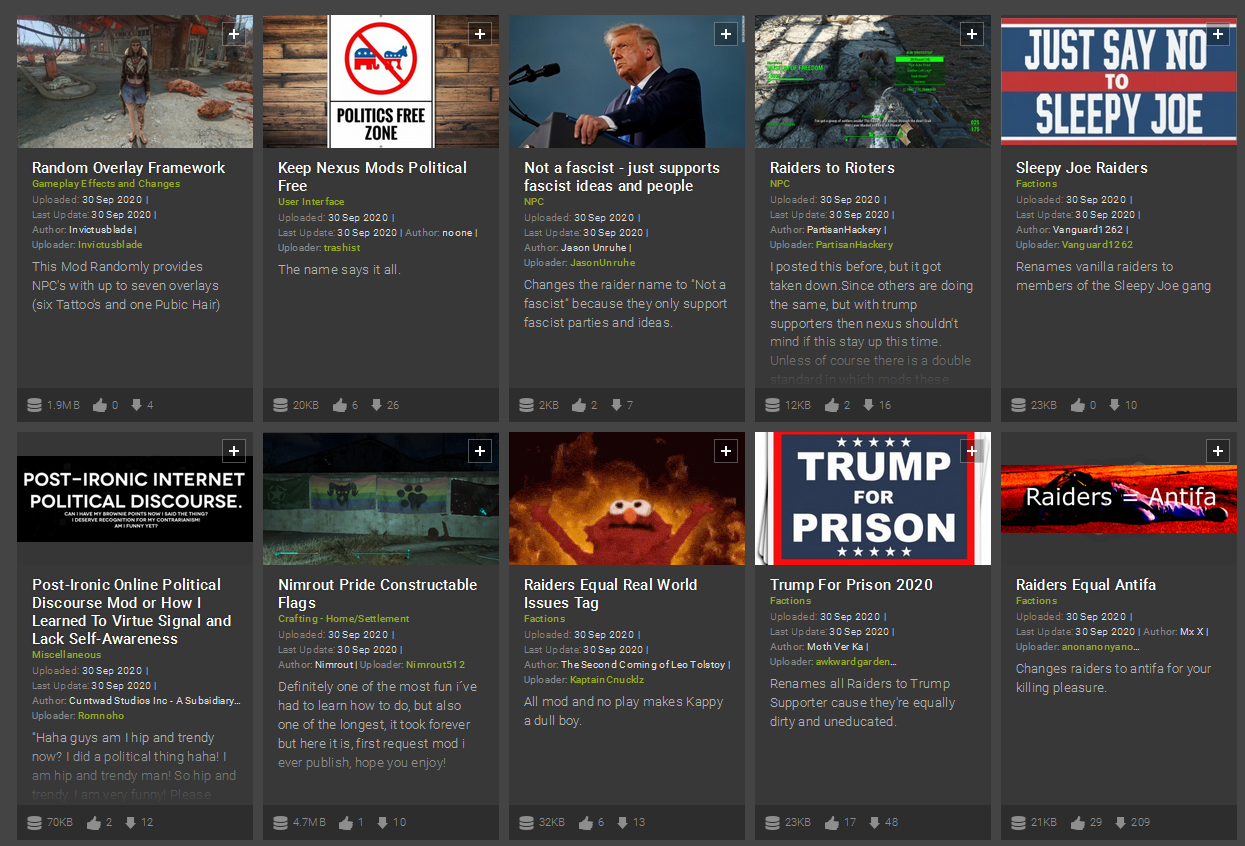Click the plus icon on Sleepy Joe Raiders thumbnail

[1218, 34]
